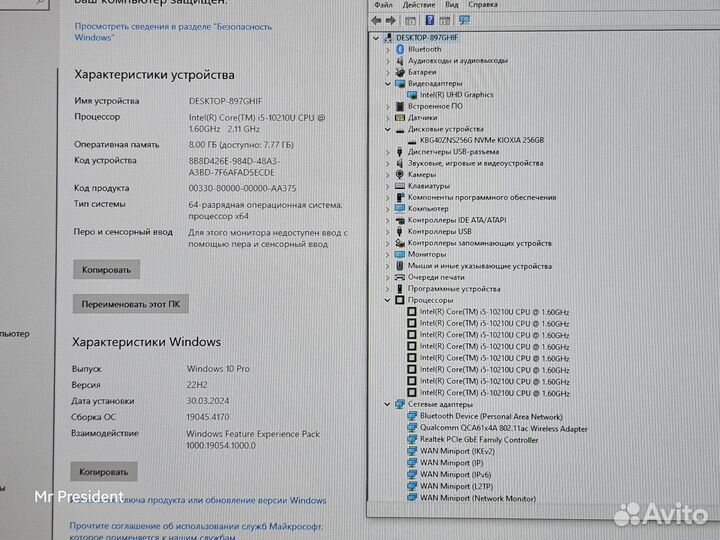Collapse the DESKTOP-897GHIF root node

pyautogui.click(x=376, y=38)
